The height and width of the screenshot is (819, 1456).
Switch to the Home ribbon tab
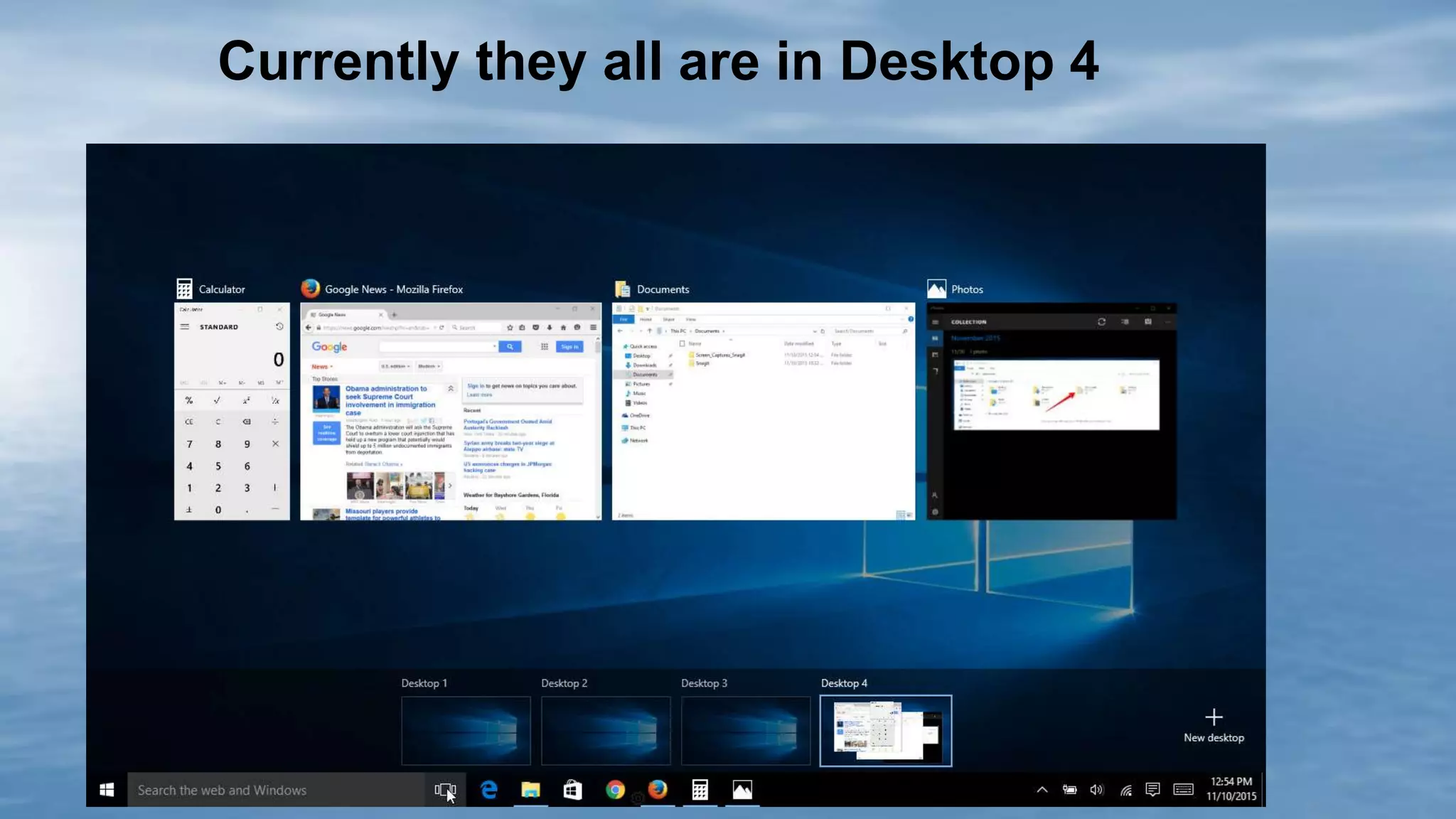(646, 320)
